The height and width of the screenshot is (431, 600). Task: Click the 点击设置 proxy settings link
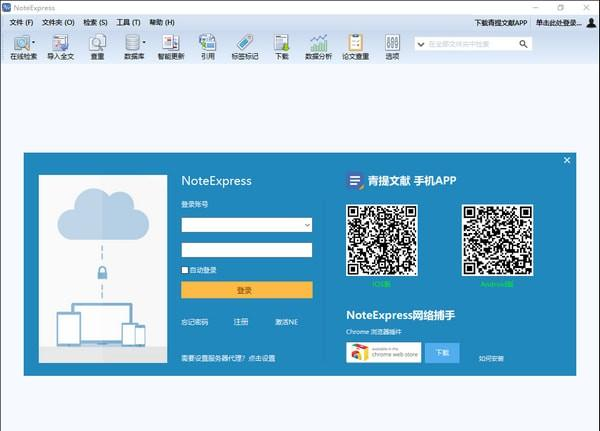262,358
